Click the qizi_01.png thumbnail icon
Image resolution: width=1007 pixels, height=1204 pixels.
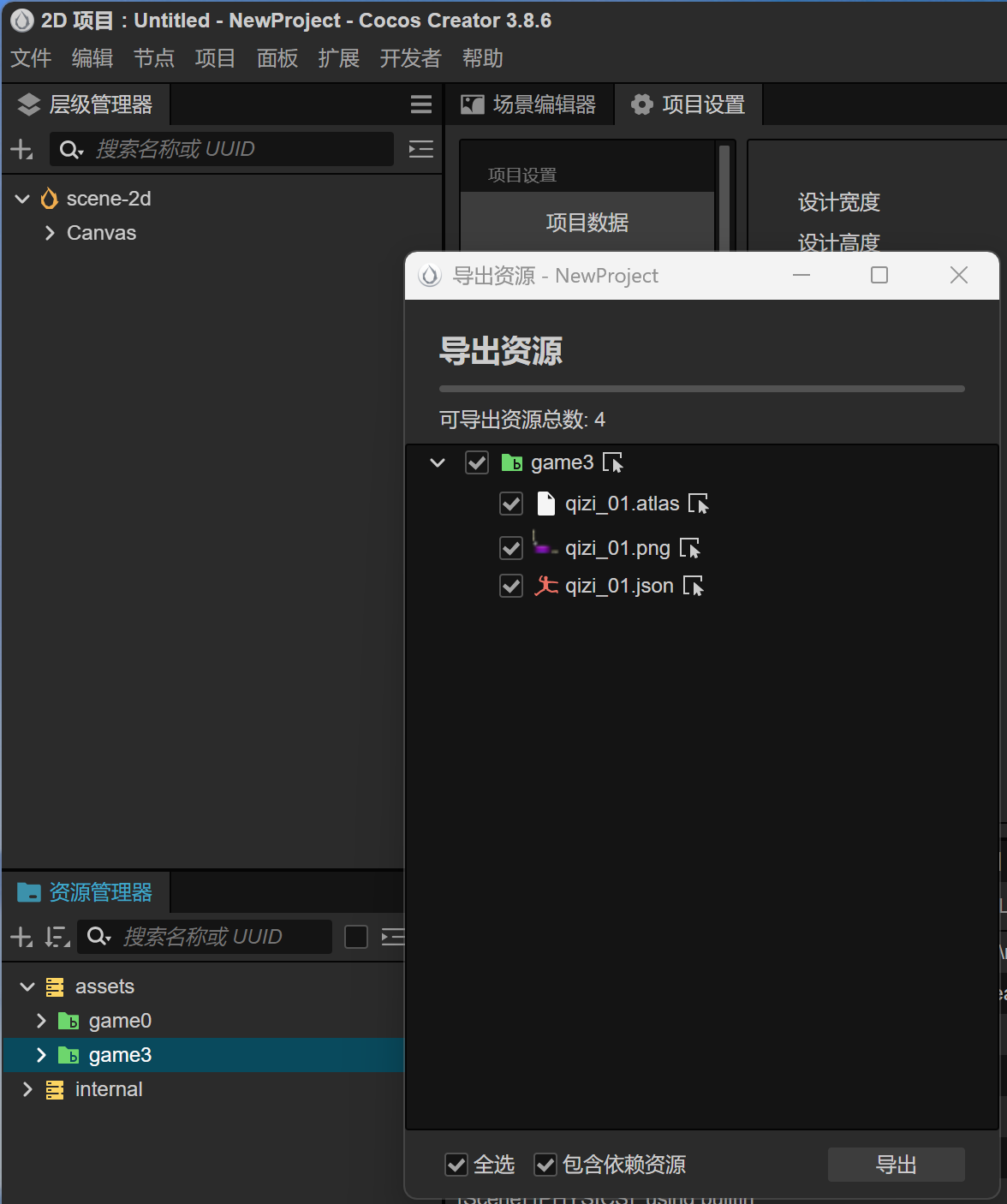click(x=545, y=543)
